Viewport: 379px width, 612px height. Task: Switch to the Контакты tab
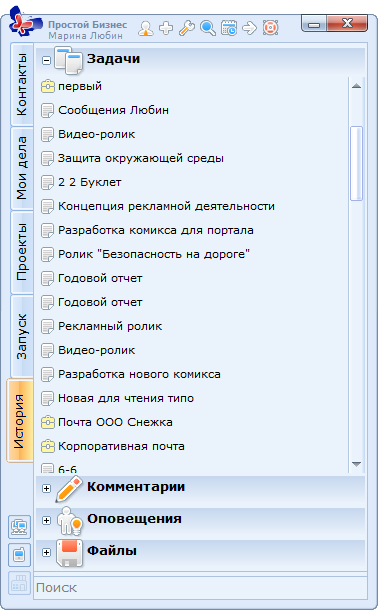[22, 84]
